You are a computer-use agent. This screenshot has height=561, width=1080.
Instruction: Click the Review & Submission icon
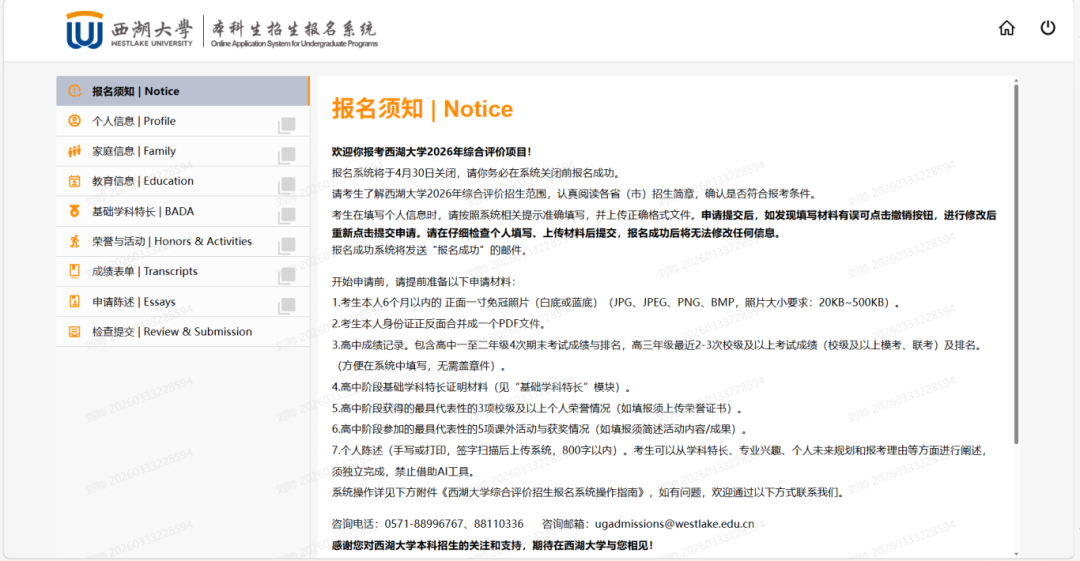pos(74,331)
